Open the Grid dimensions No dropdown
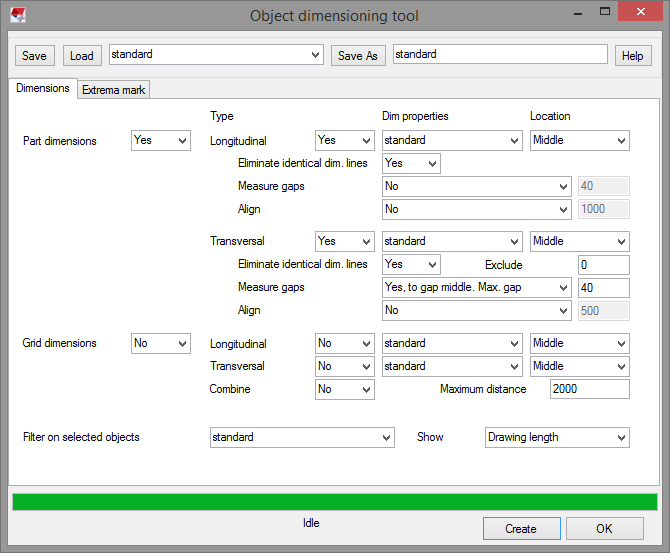The width and height of the screenshot is (670, 553). pos(161,344)
